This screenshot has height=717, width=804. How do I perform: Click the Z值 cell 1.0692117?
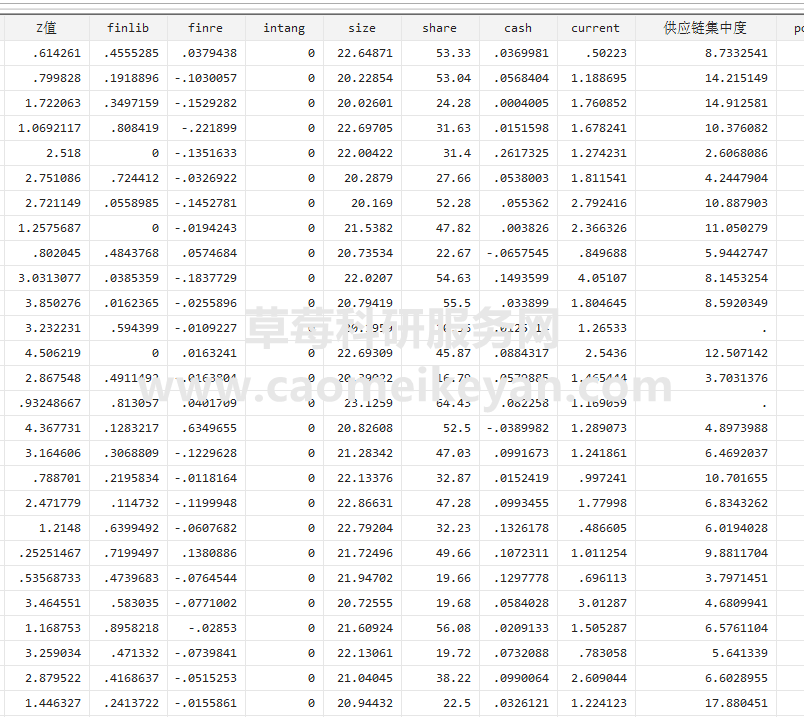coord(47,128)
